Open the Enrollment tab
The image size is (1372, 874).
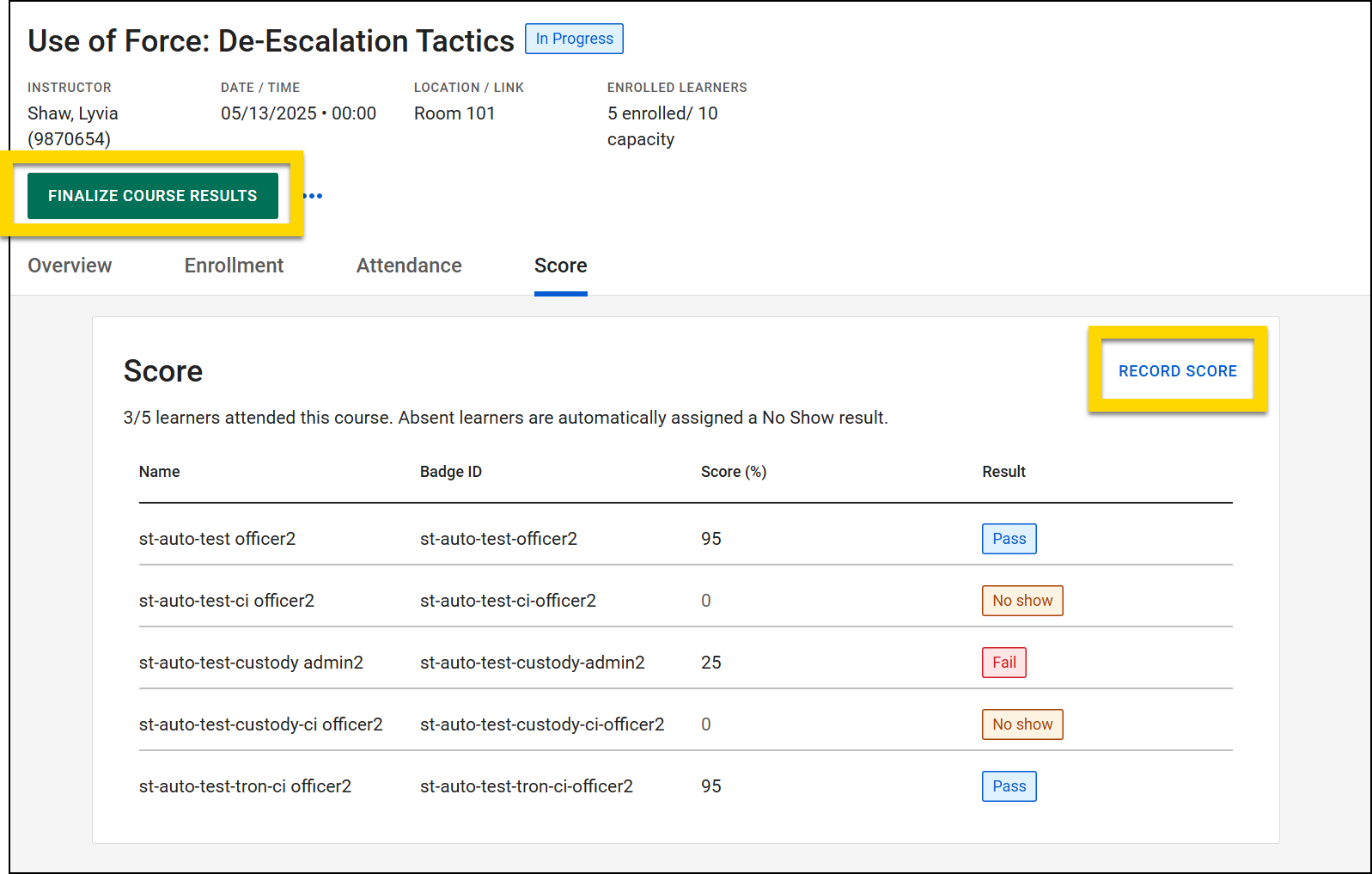(x=234, y=266)
